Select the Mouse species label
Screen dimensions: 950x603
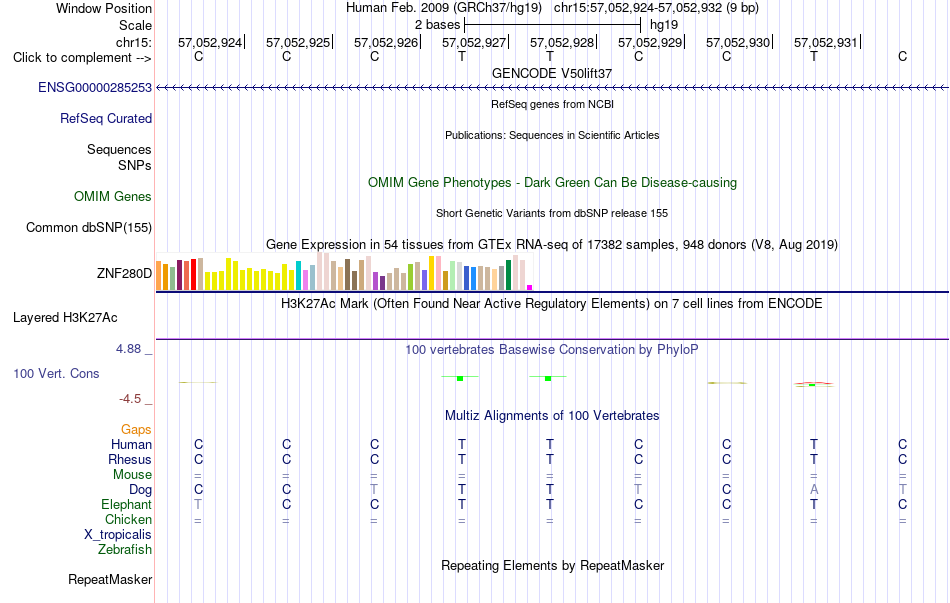tap(132, 475)
